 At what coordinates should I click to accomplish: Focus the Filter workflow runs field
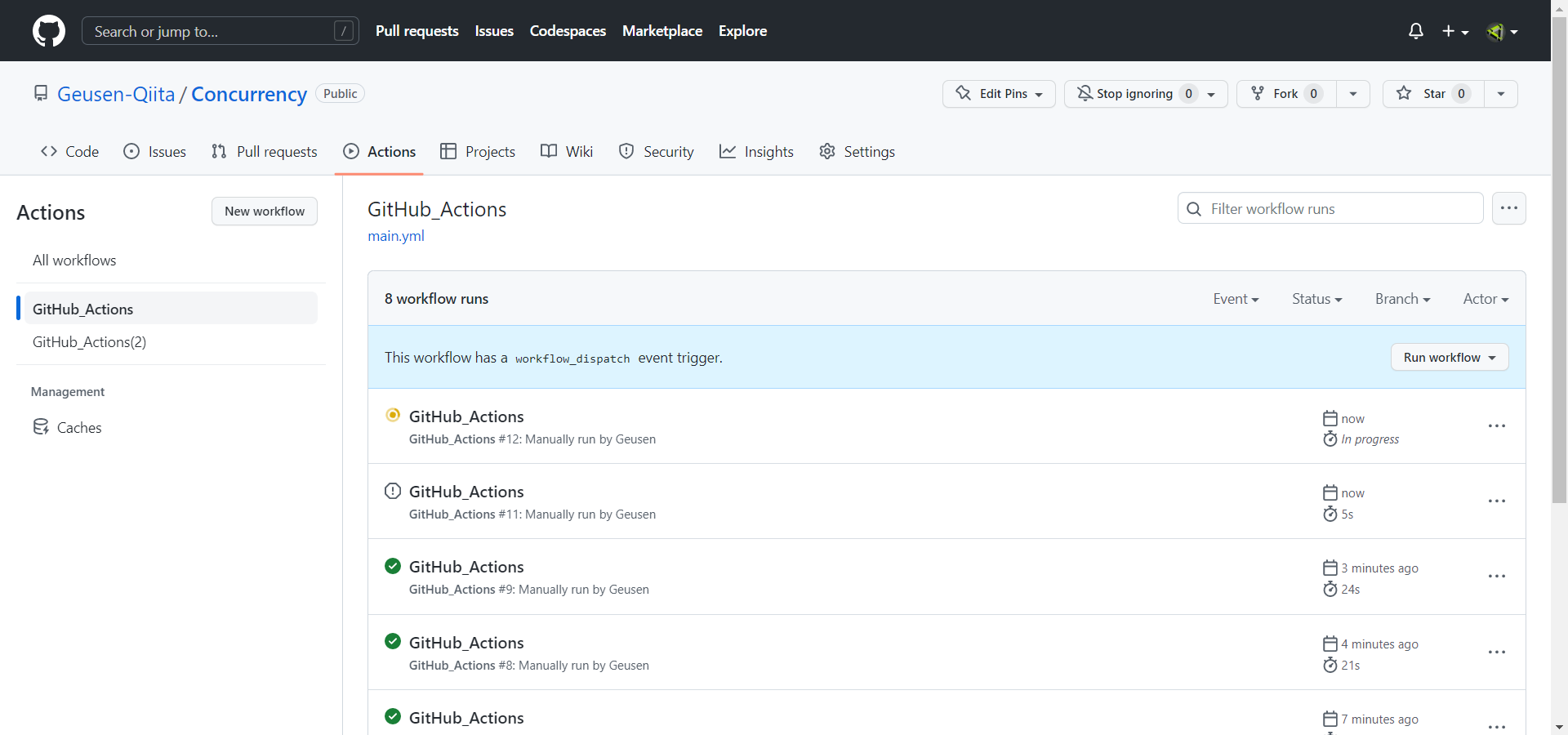point(1330,208)
